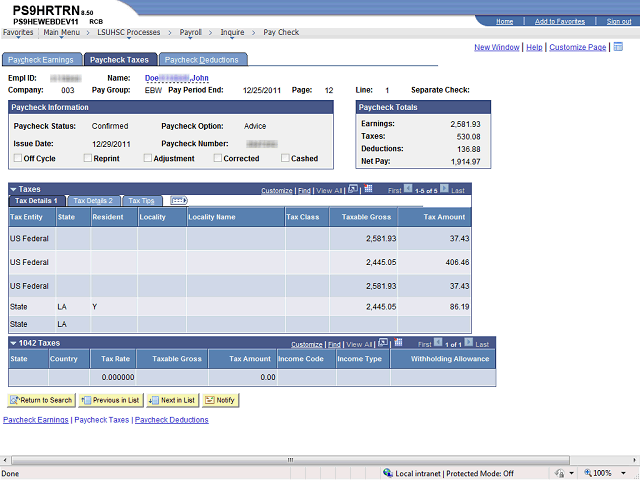Check the Cashed checkbox
This screenshot has height=480, width=640.
click(x=285, y=158)
